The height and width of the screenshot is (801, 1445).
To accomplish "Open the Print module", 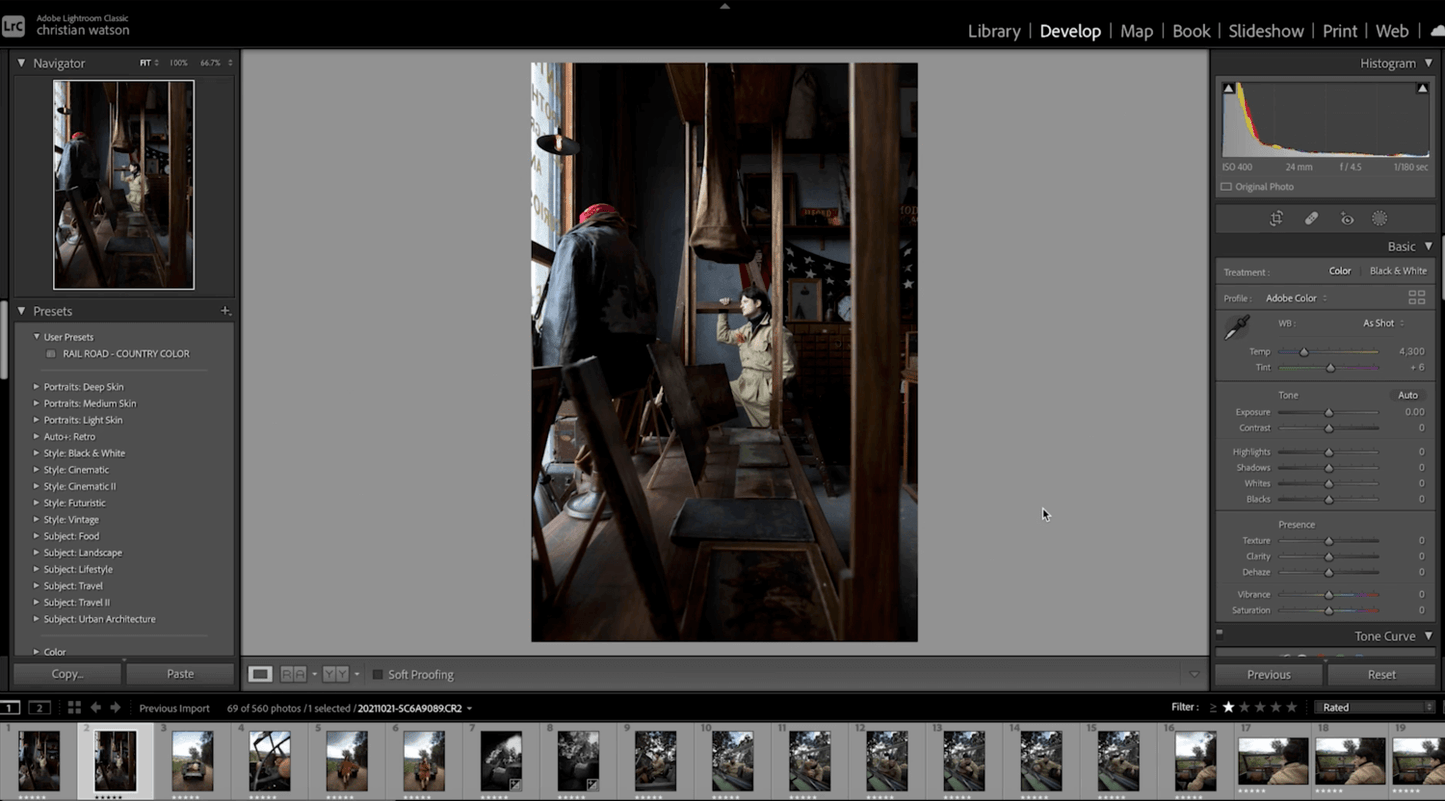I will [x=1339, y=31].
